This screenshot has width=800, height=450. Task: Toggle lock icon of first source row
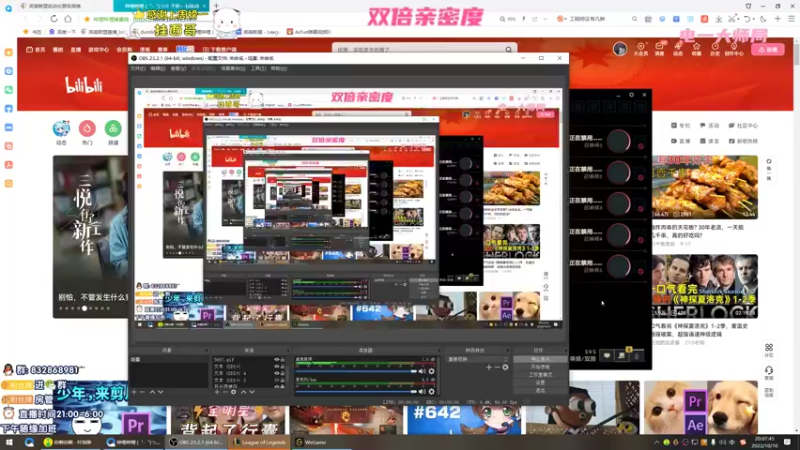click(283, 360)
